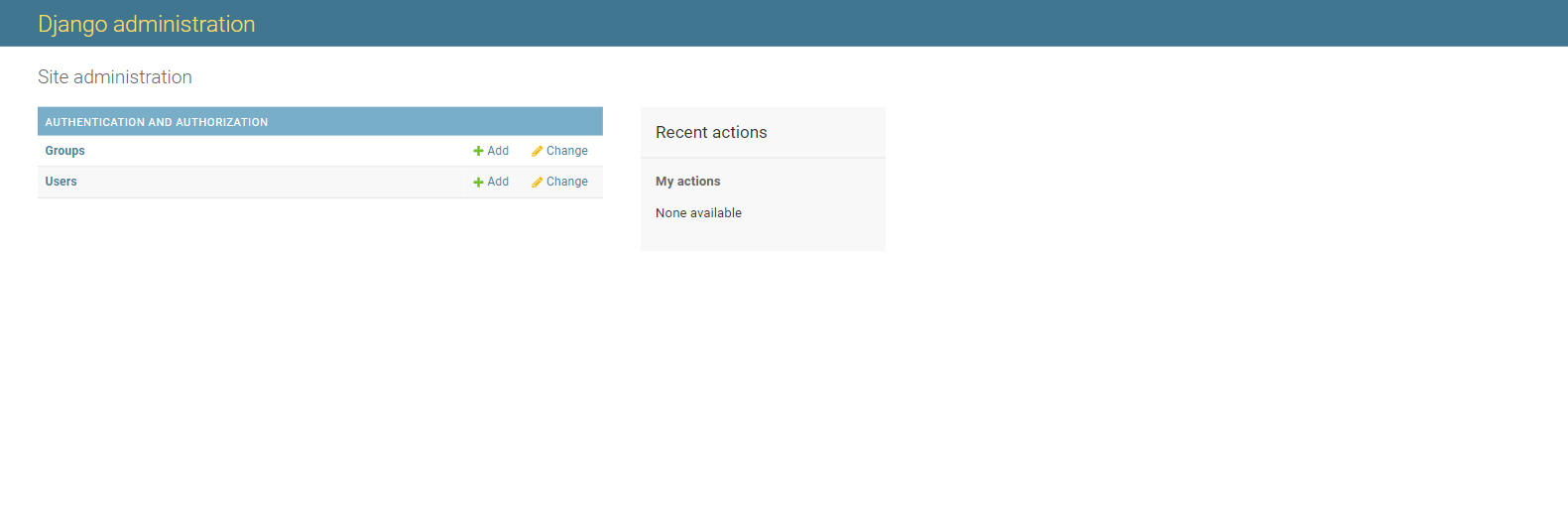The image size is (1568, 508).
Task: Select the Site administration heading text
Action: pyautogui.click(x=115, y=77)
